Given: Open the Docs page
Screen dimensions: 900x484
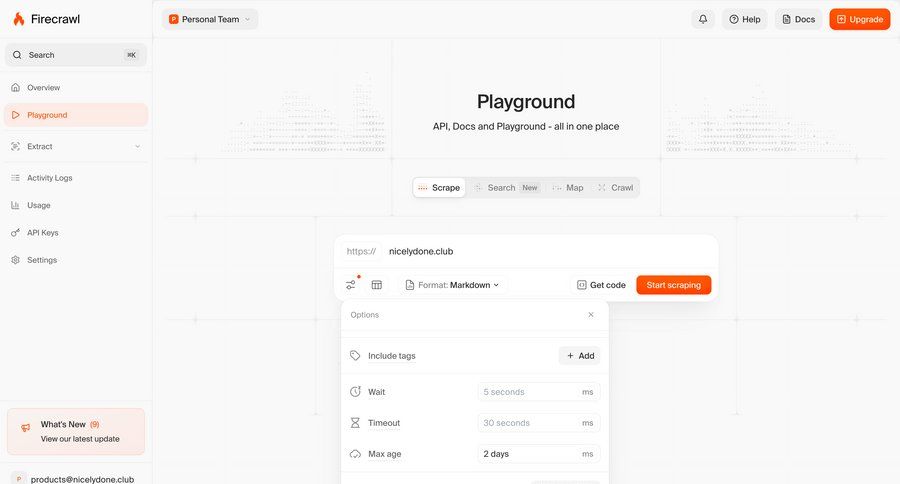Looking at the screenshot, I should (798, 19).
